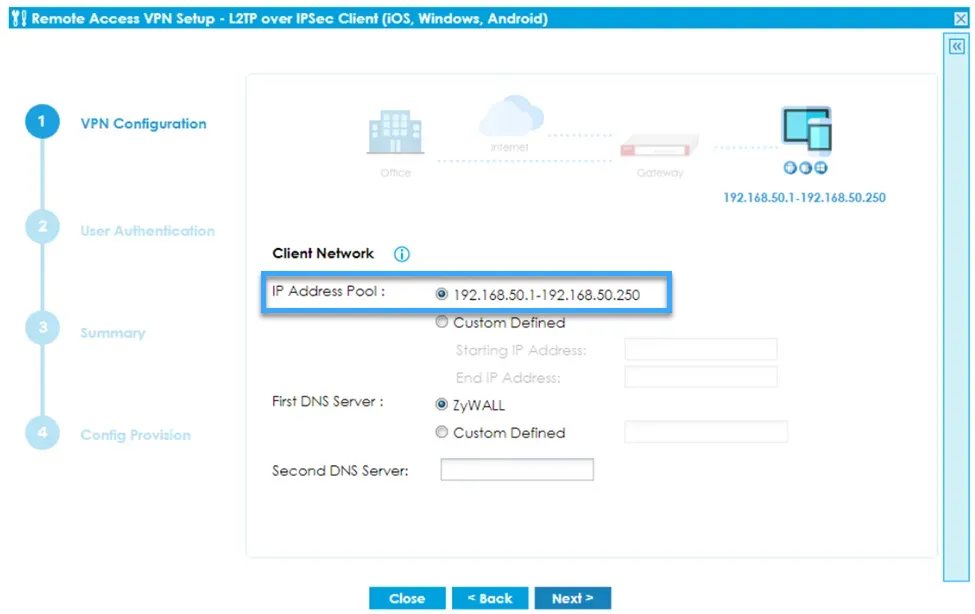Go to the User Authentication step
This screenshot has height=614, width=975.
click(x=41, y=226)
